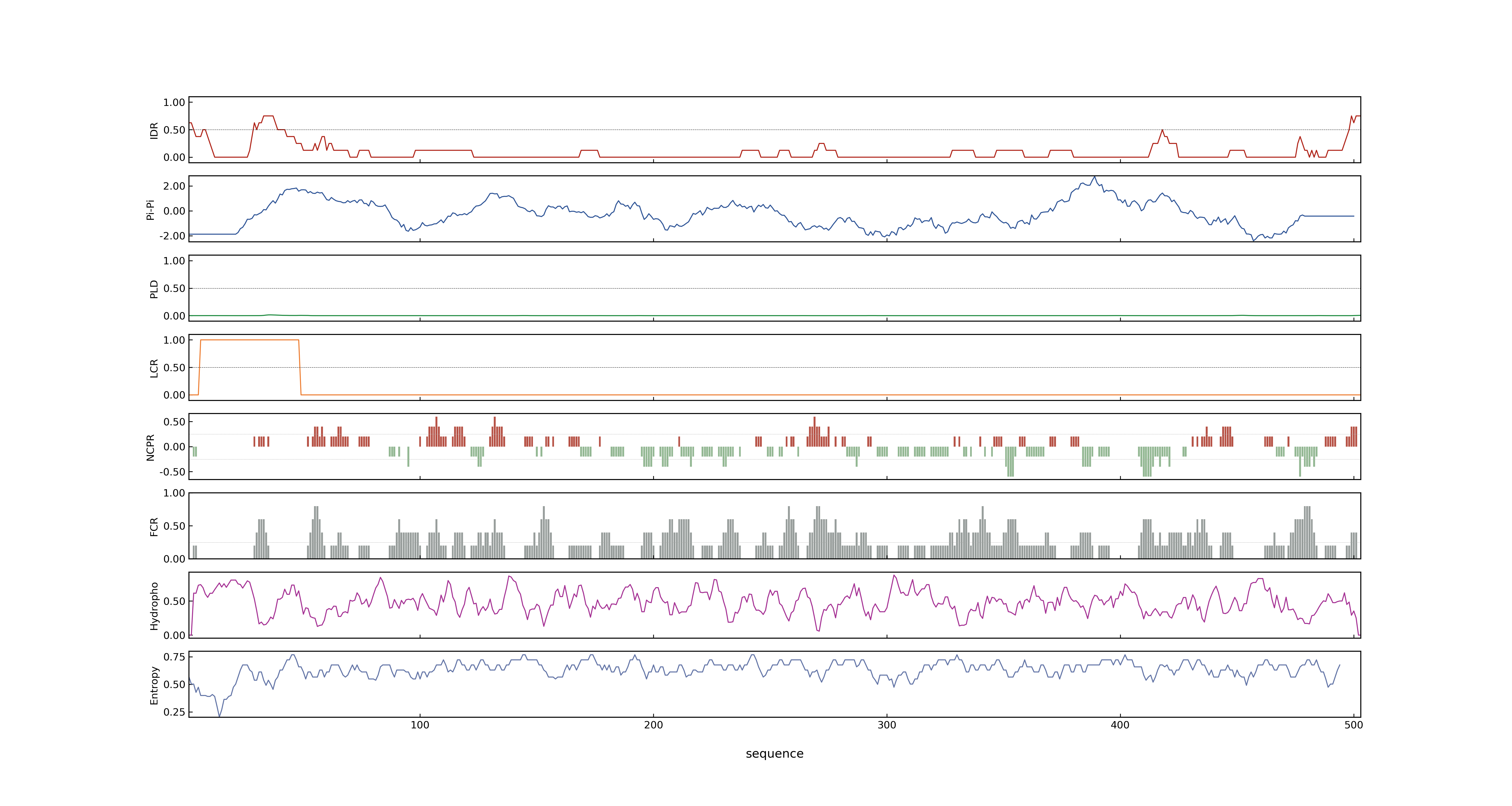This screenshot has height=806, width=1512.
Task: Click the 1.00 tick on PLD axis
Action: 174,261
